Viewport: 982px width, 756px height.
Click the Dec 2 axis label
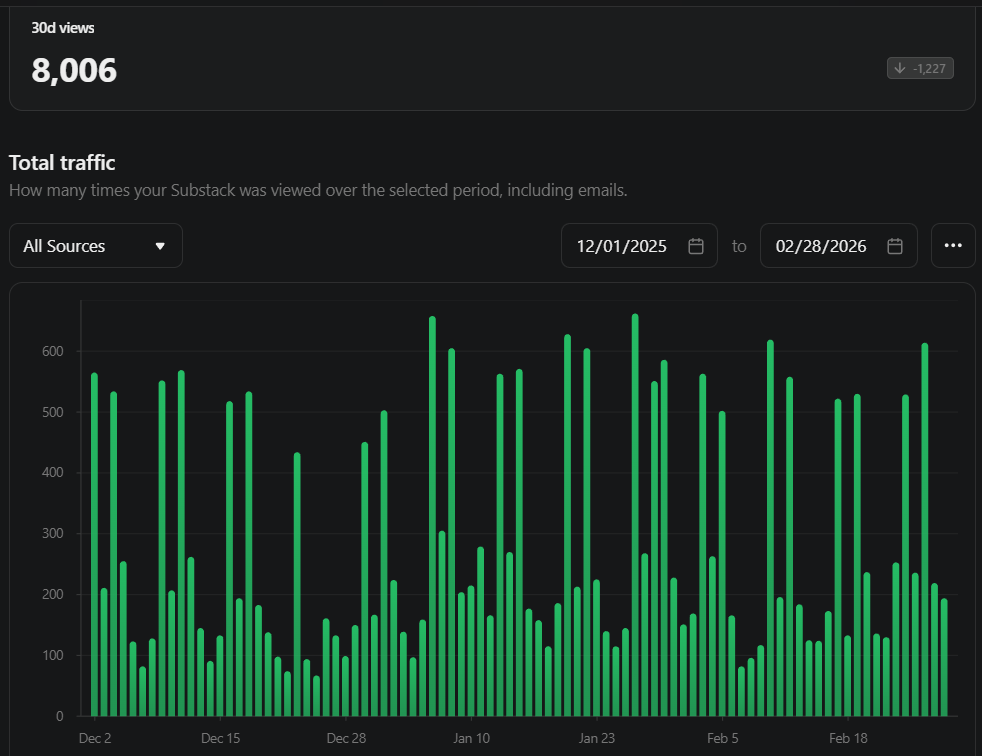click(95, 738)
